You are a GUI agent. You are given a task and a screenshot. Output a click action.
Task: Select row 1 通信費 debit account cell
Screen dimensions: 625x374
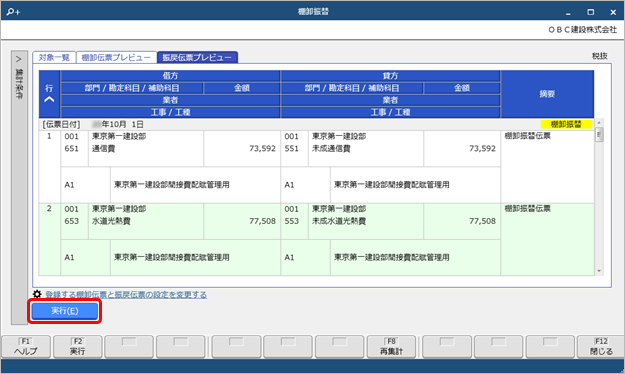click(x=145, y=148)
